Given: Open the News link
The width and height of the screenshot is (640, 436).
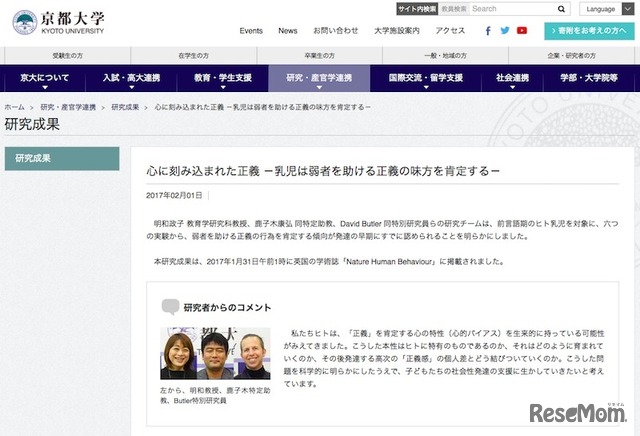Looking at the screenshot, I should (288, 31).
